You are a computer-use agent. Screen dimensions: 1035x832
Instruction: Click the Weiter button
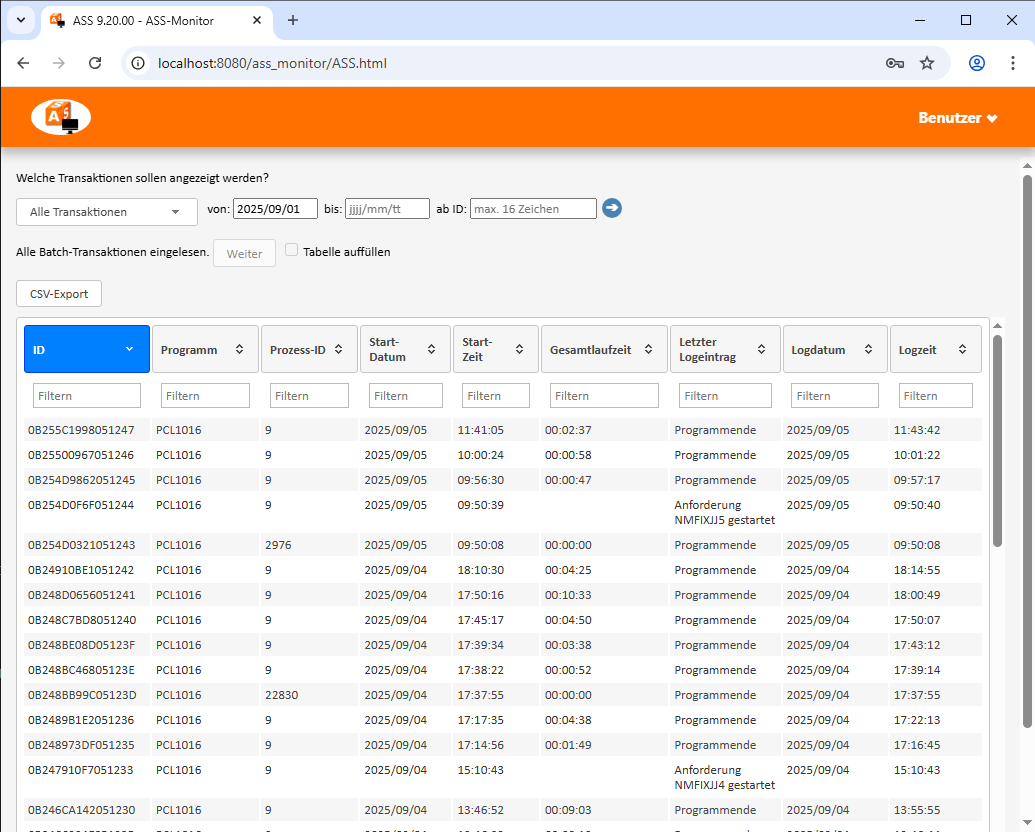[x=244, y=254]
